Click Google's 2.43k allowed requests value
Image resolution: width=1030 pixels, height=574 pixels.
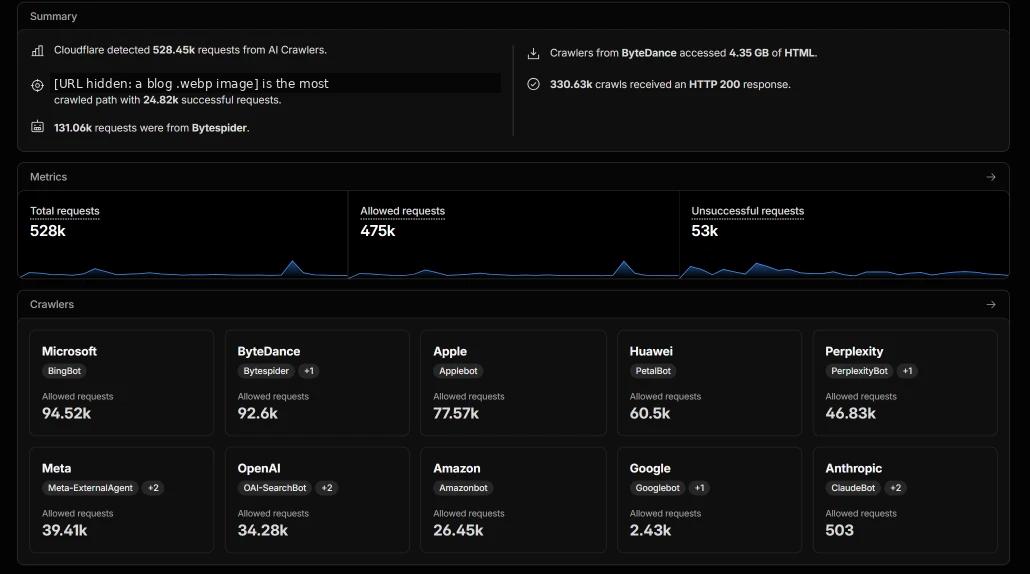tap(650, 531)
